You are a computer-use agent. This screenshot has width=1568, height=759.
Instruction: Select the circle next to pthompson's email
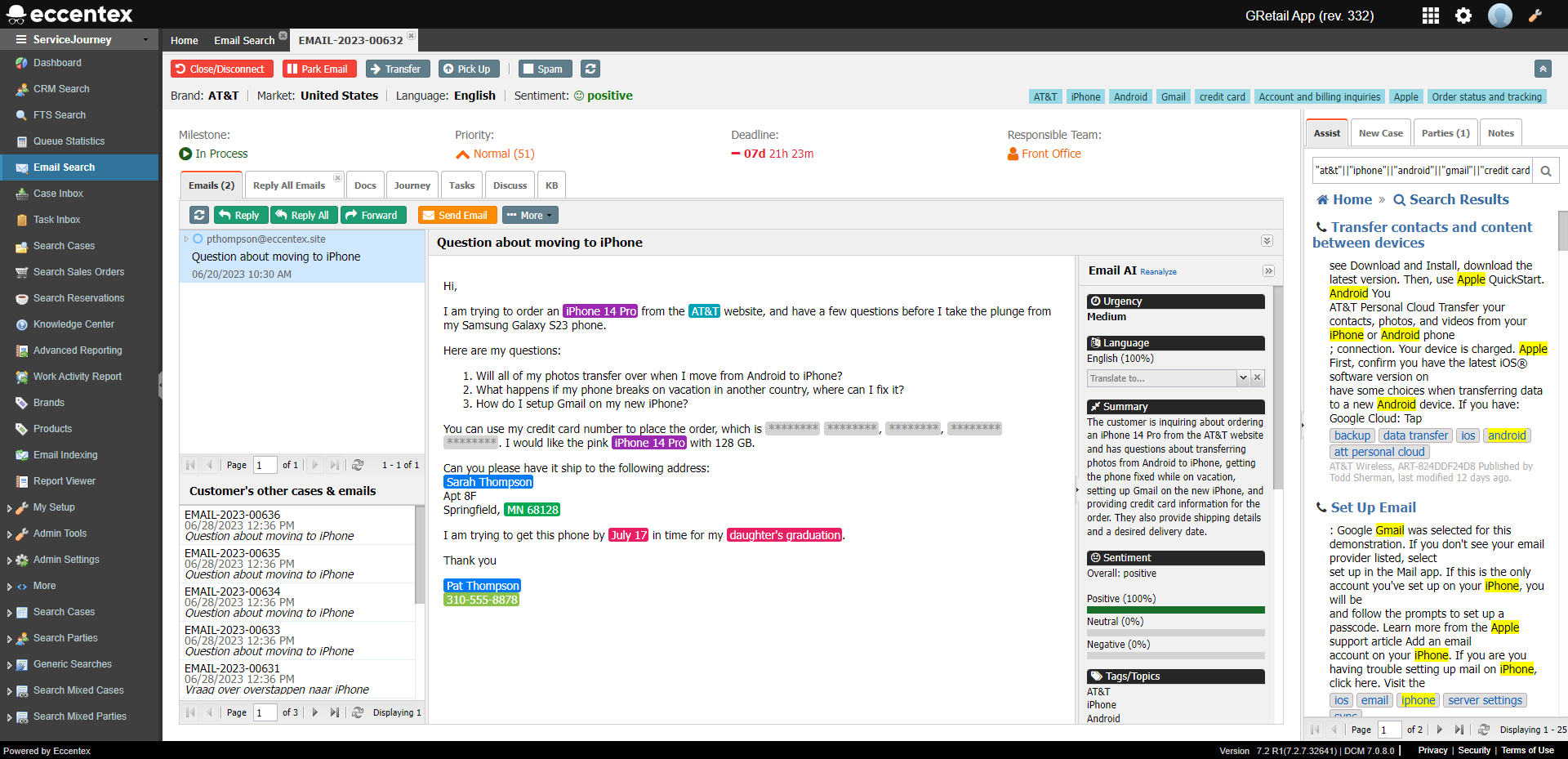(x=198, y=239)
